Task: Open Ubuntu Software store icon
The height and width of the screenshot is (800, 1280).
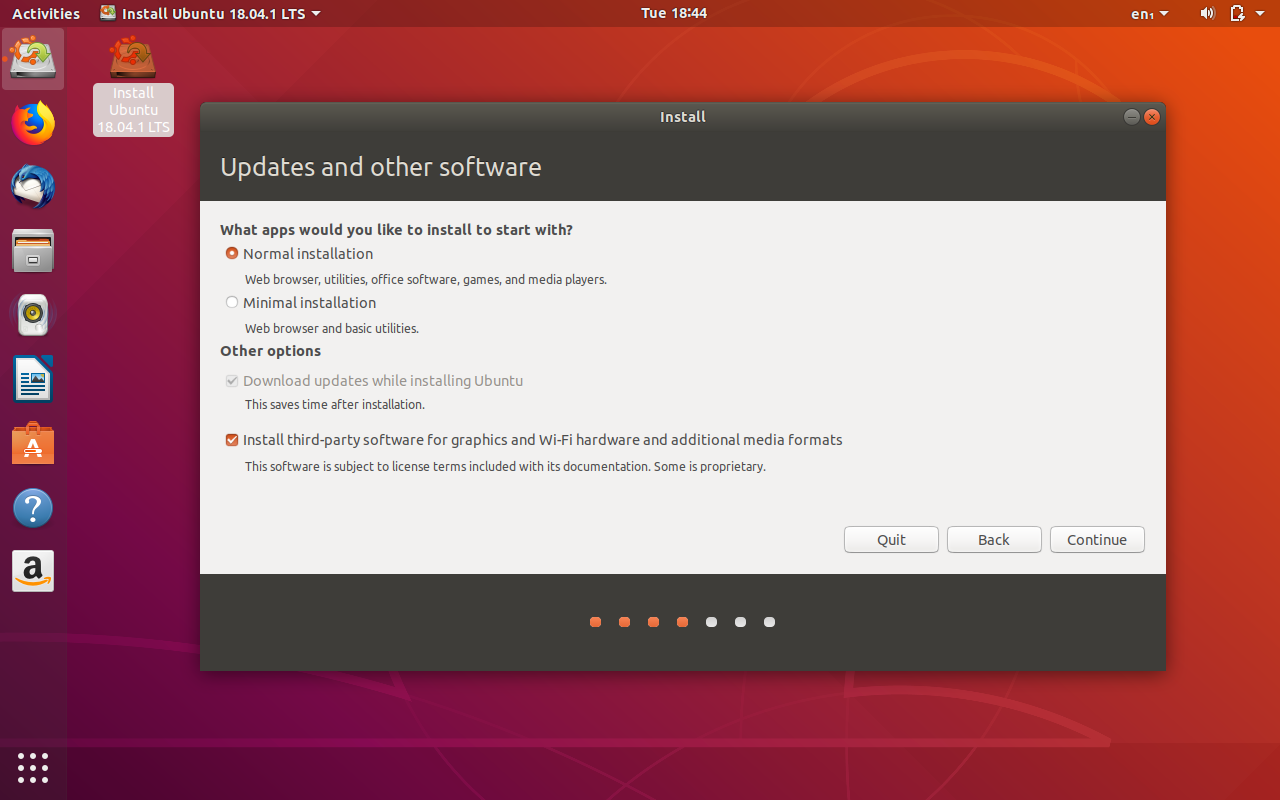Action: 33,444
